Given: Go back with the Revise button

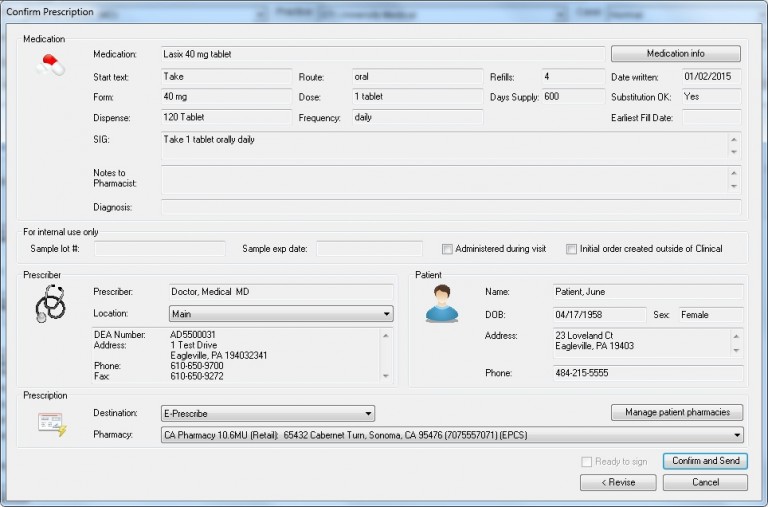Looking at the screenshot, I should (616, 482).
